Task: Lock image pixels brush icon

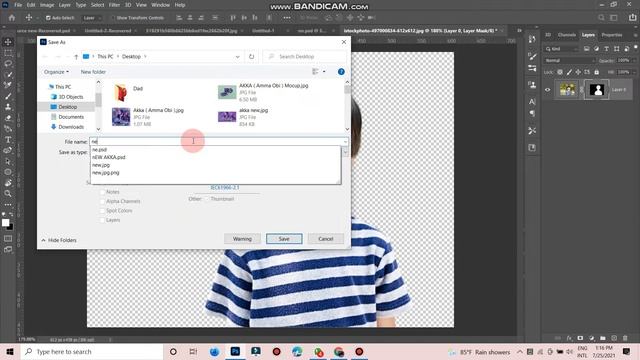Action: 569,72
